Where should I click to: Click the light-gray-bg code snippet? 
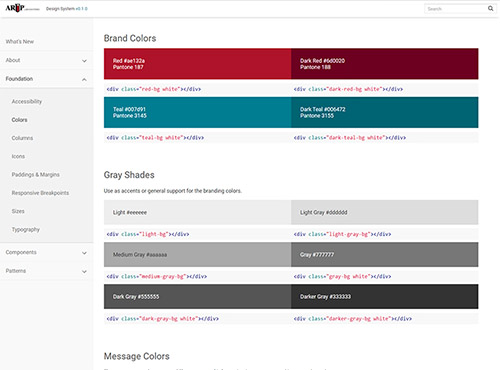coord(343,234)
